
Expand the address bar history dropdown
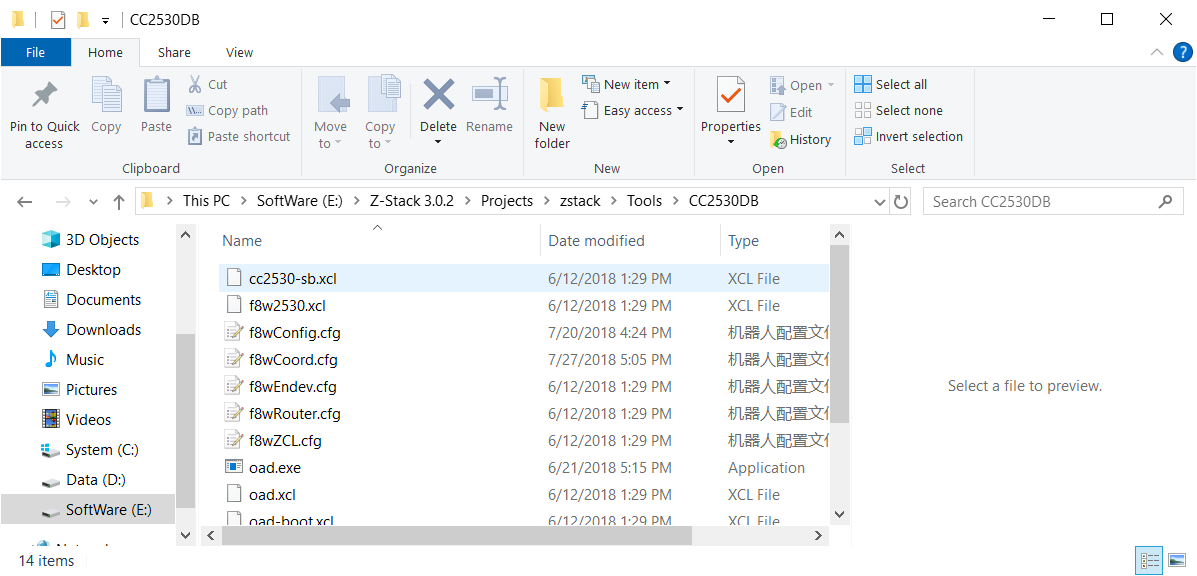(x=879, y=202)
